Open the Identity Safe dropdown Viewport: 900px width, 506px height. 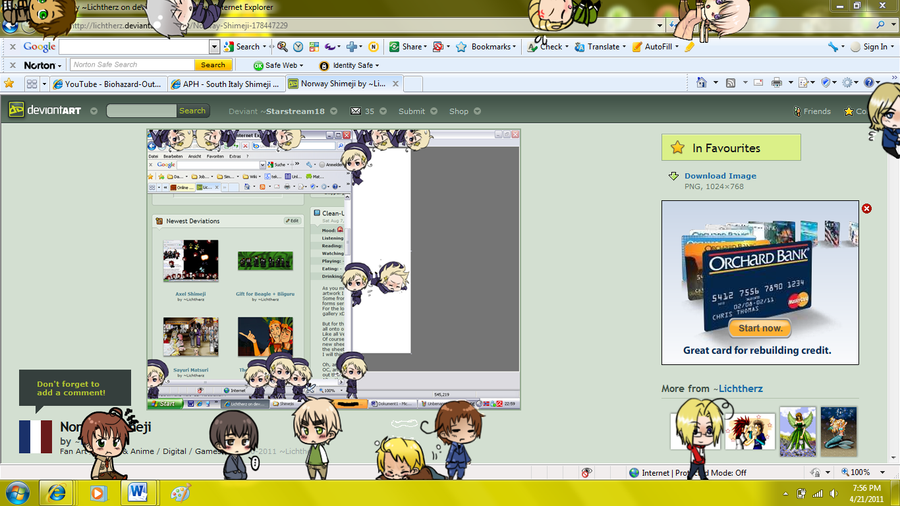pyautogui.click(x=349, y=65)
